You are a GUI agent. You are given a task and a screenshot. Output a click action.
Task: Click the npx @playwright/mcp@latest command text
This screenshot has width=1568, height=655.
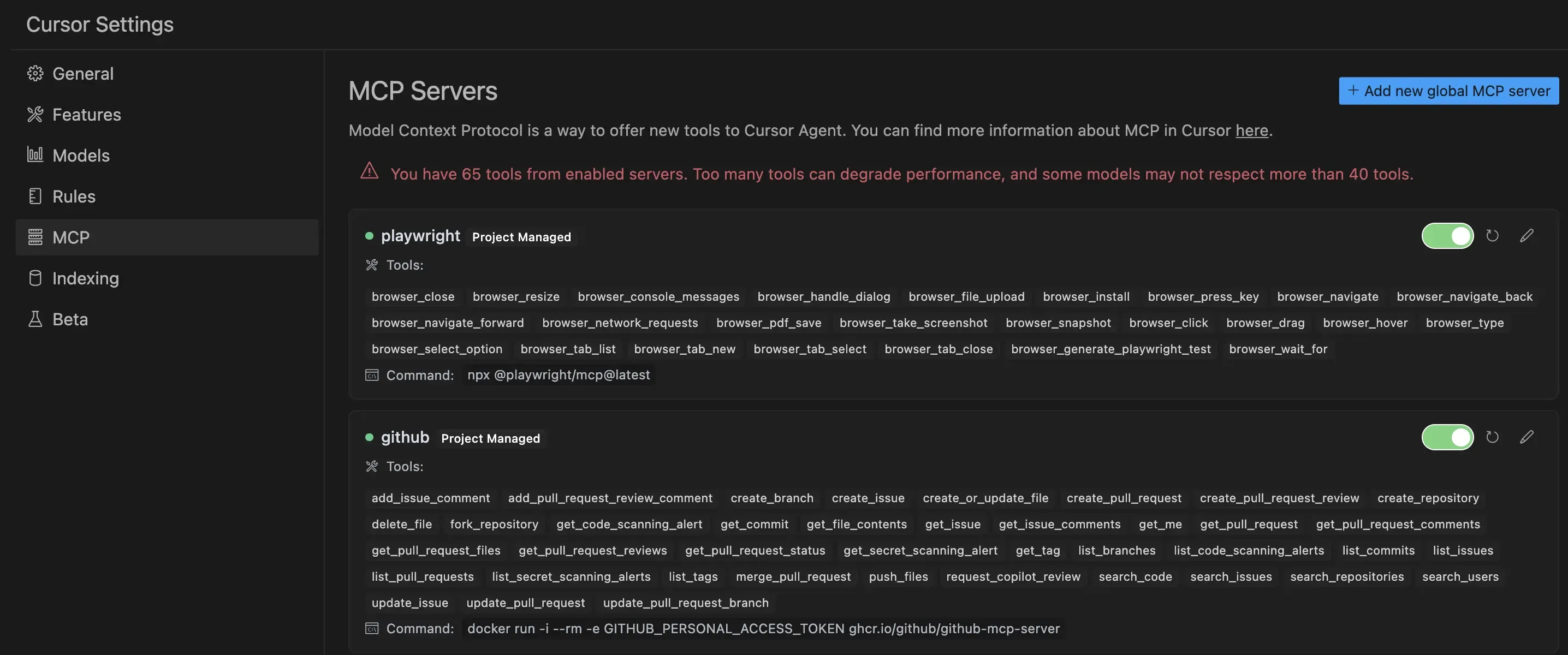(558, 375)
